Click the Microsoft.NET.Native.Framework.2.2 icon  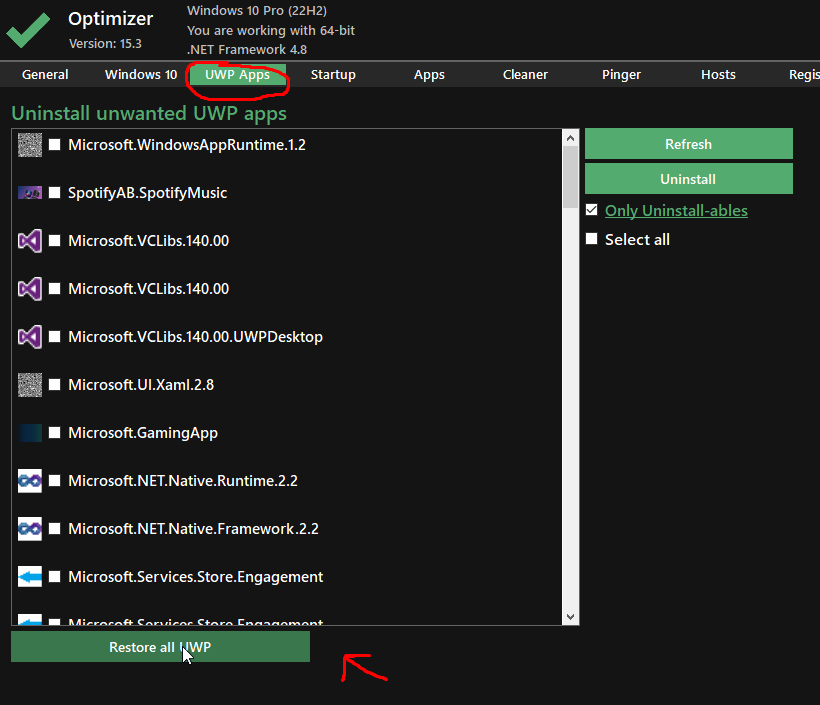(x=30, y=529)
